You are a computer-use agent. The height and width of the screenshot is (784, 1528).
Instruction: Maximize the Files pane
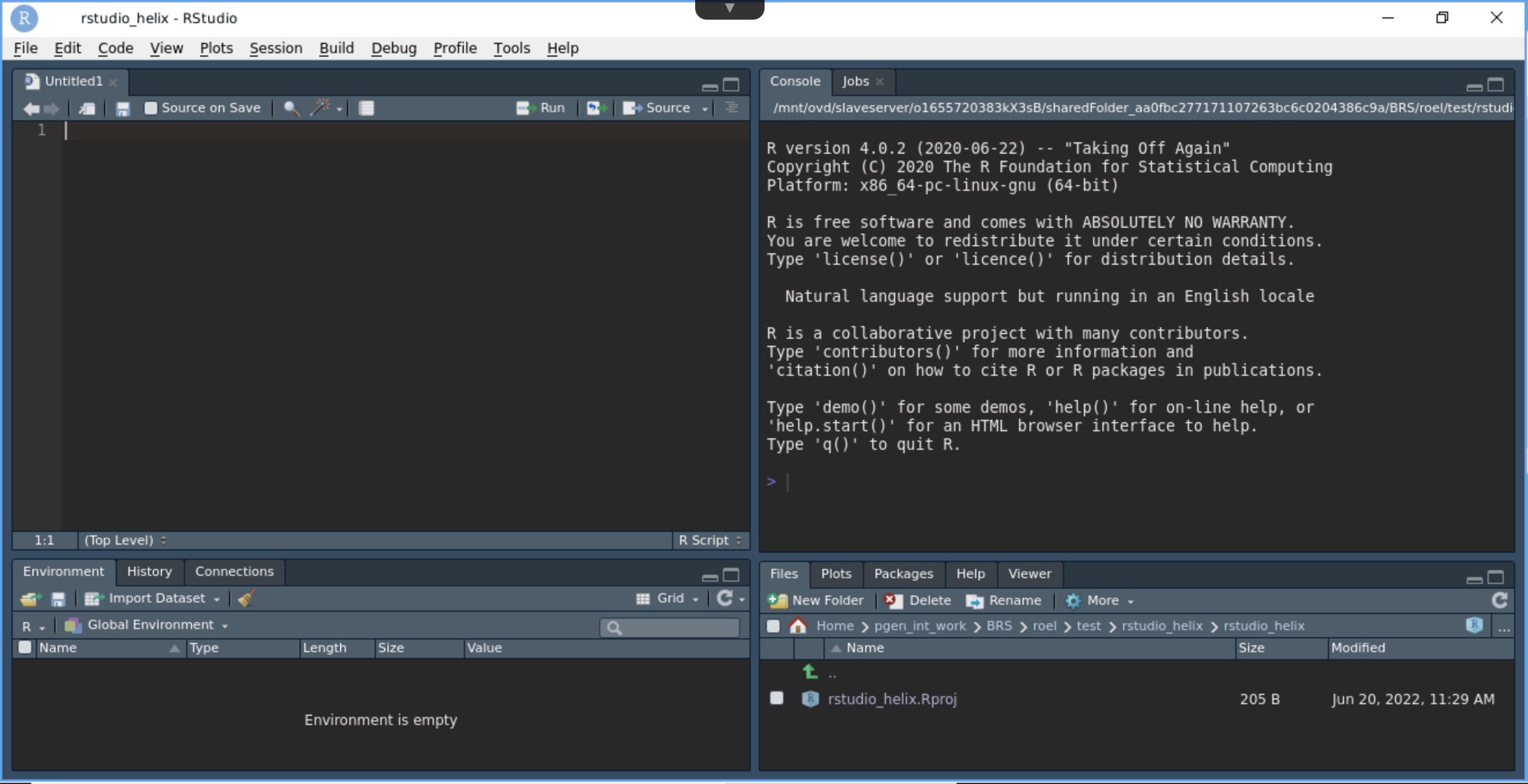coord(1496,577)
